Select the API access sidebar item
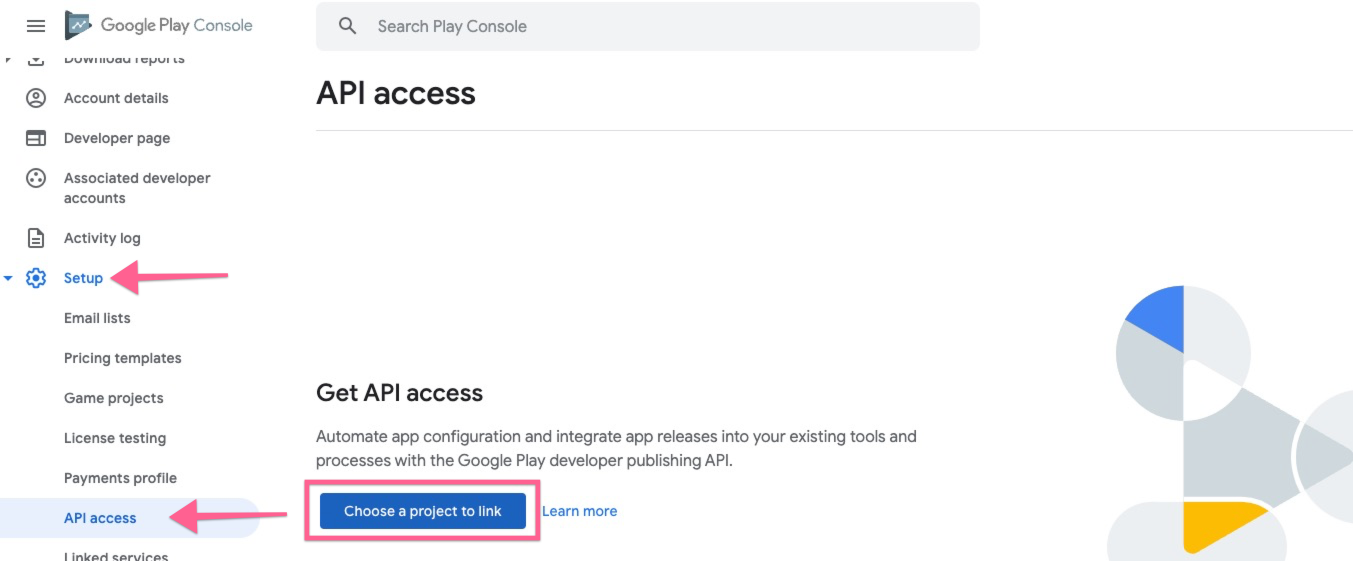 [100, 518]
